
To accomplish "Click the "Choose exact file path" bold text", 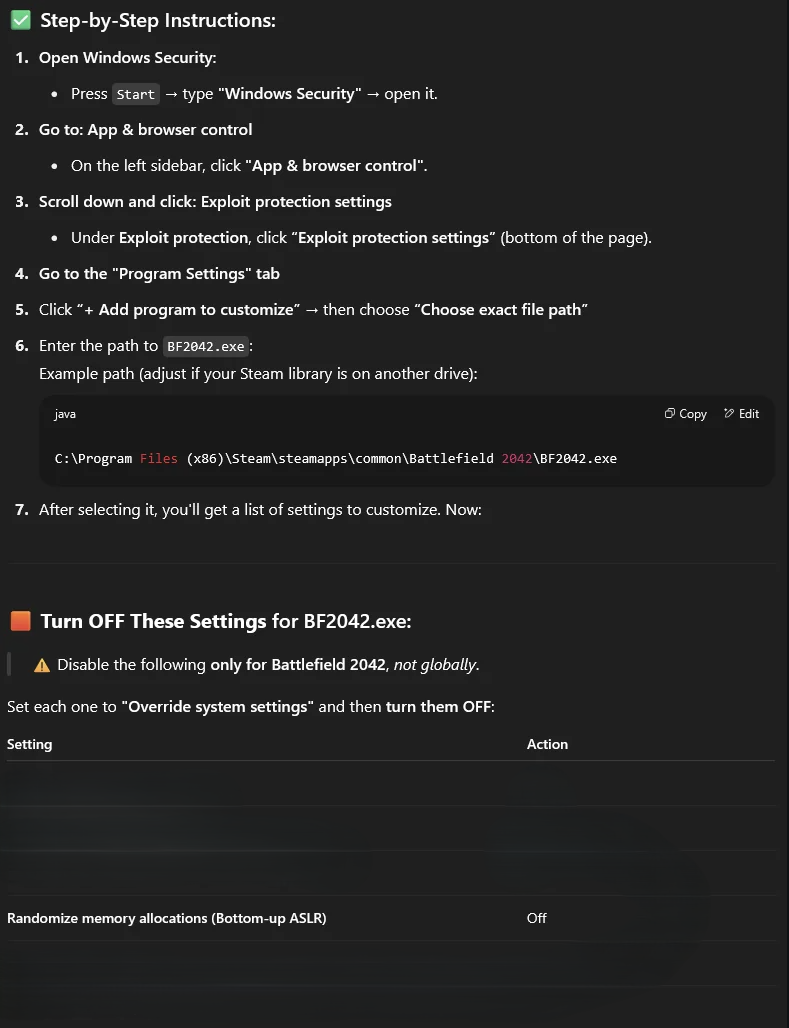I will 501,310.
